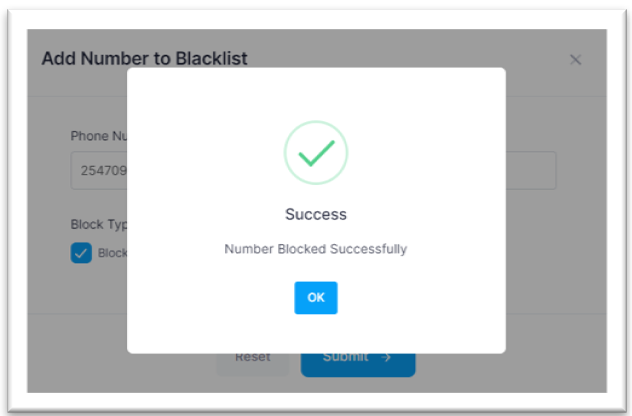Click the arrow icon on Submit button
Screen dimensions: 632x416
[386, 358]
